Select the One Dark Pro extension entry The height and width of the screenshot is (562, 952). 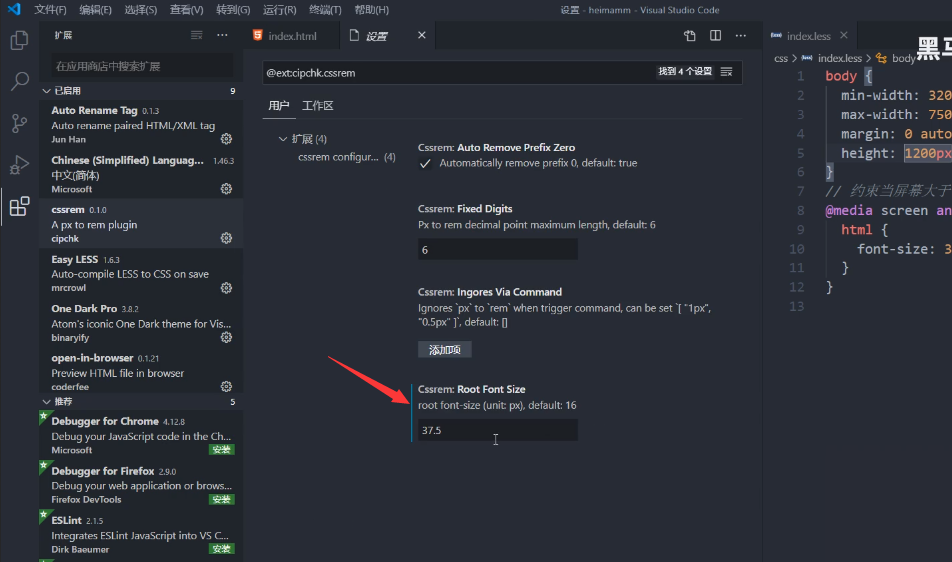pos(141,322)
